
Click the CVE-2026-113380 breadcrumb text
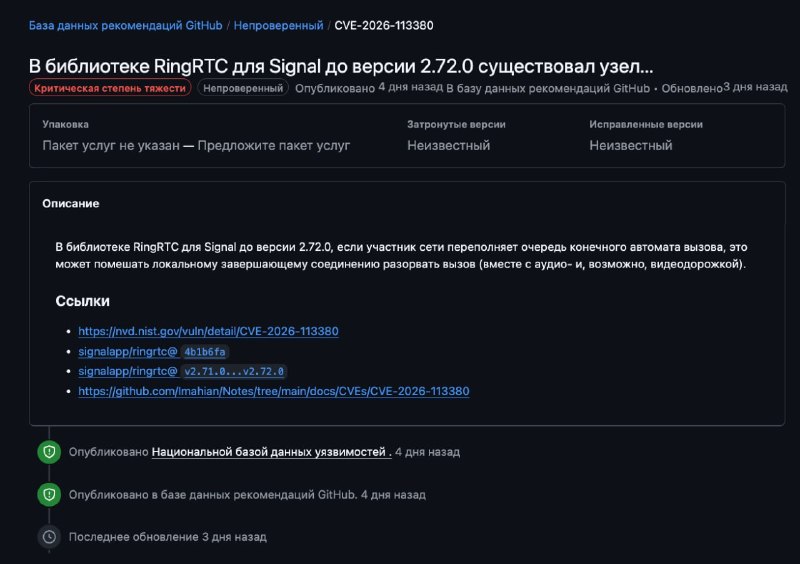pyautogui.click(x=384, y=26)
